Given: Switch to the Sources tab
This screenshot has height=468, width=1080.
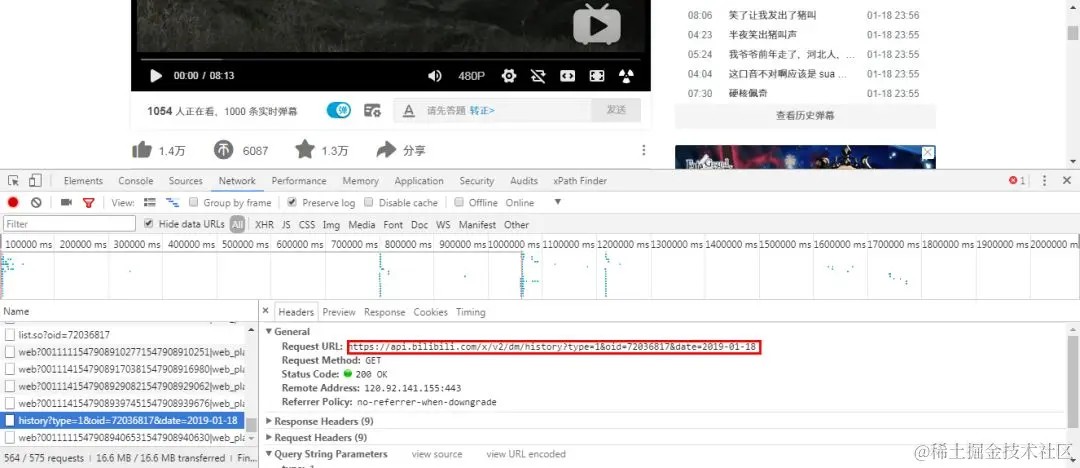Looking at the screenshot, I should point(186,181).
